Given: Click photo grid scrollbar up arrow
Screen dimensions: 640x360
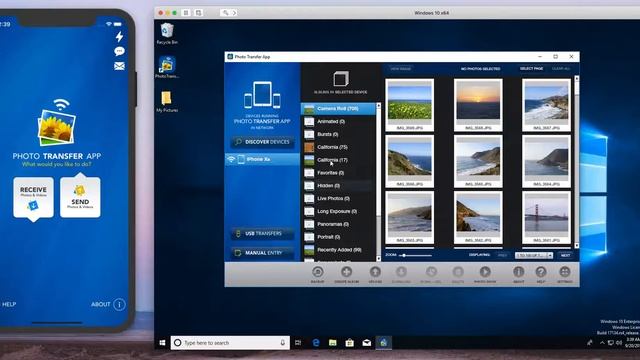Looking at the screenshot, I should click(x=577, y=78).
